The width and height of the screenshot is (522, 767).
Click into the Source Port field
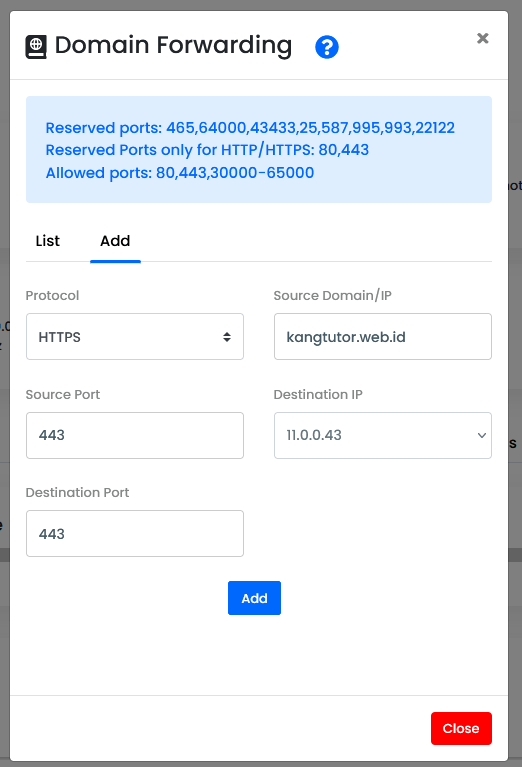tap(135, 435)
